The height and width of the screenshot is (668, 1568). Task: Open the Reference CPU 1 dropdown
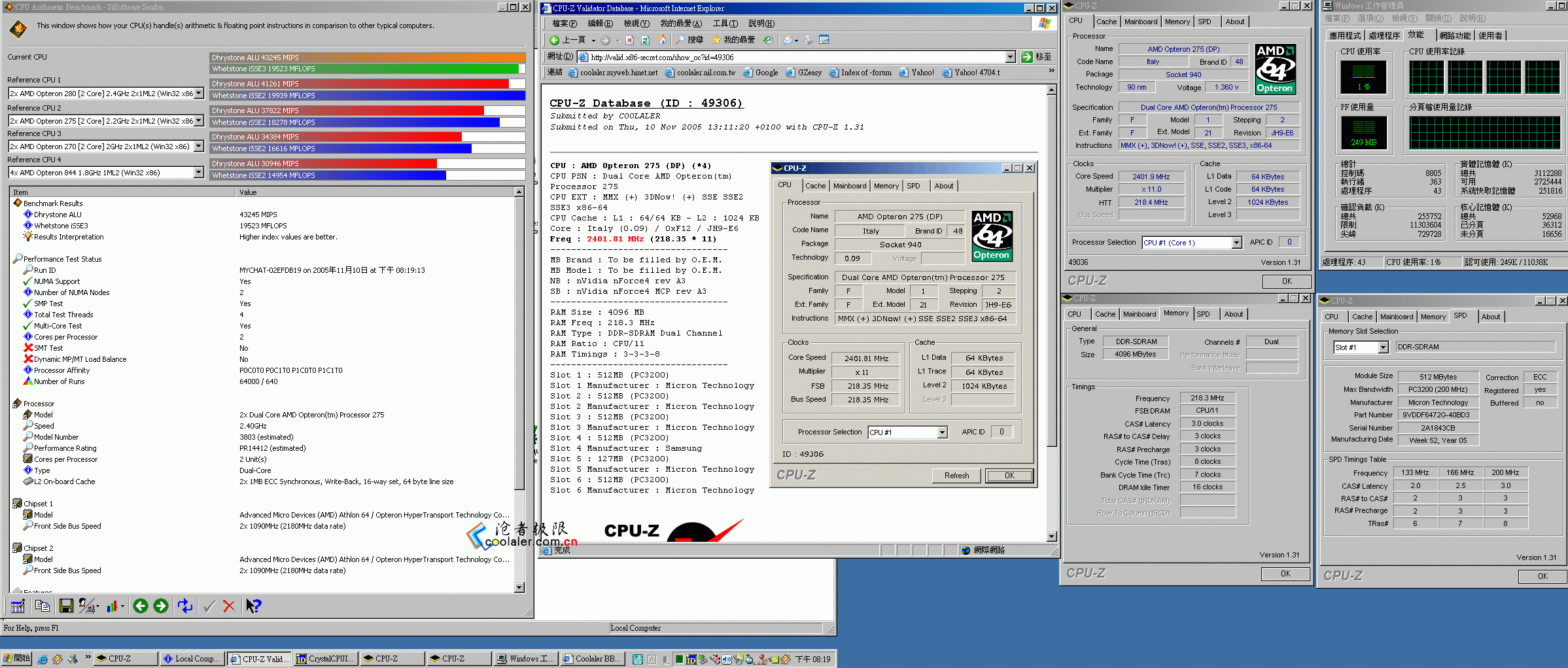(199, 93)
